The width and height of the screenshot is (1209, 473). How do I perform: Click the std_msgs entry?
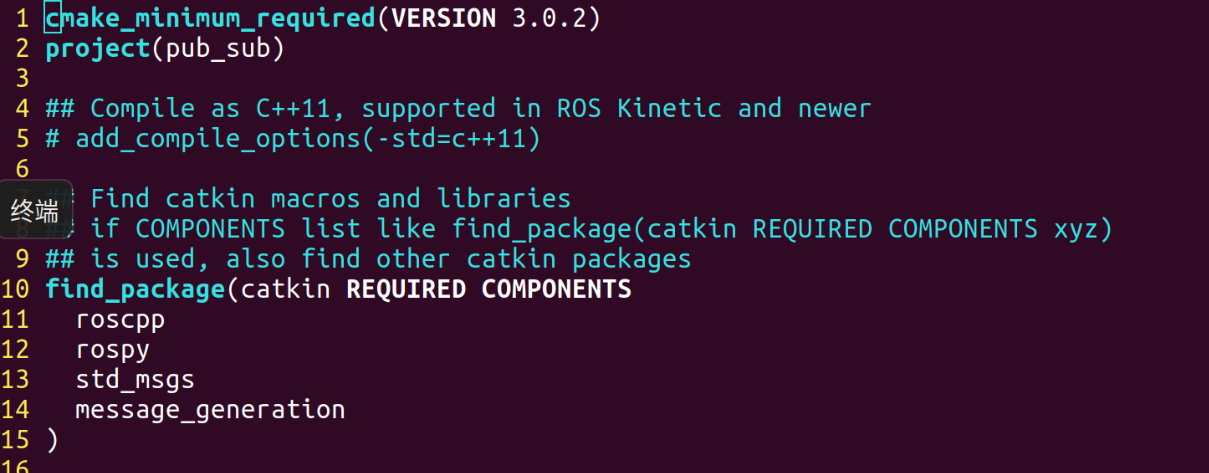click(x=135, y=380)
